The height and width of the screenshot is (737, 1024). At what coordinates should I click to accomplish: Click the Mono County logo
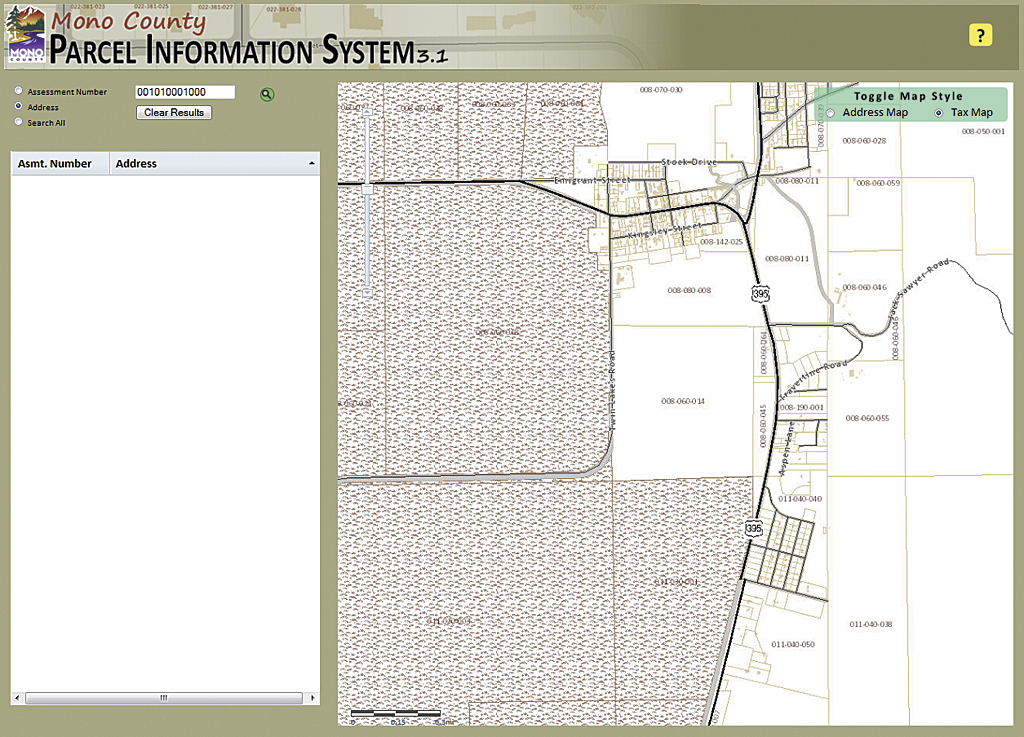point(25,36)
